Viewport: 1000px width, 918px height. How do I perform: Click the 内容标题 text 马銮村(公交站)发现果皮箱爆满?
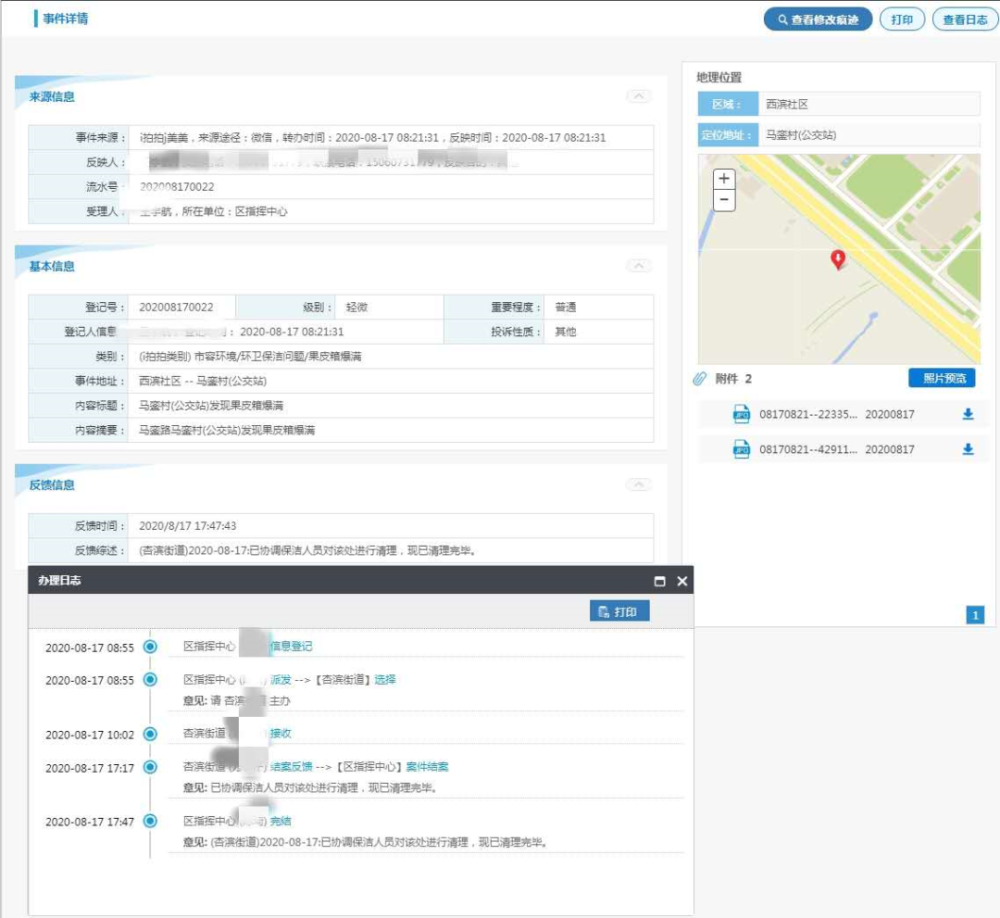pos(211,406)
